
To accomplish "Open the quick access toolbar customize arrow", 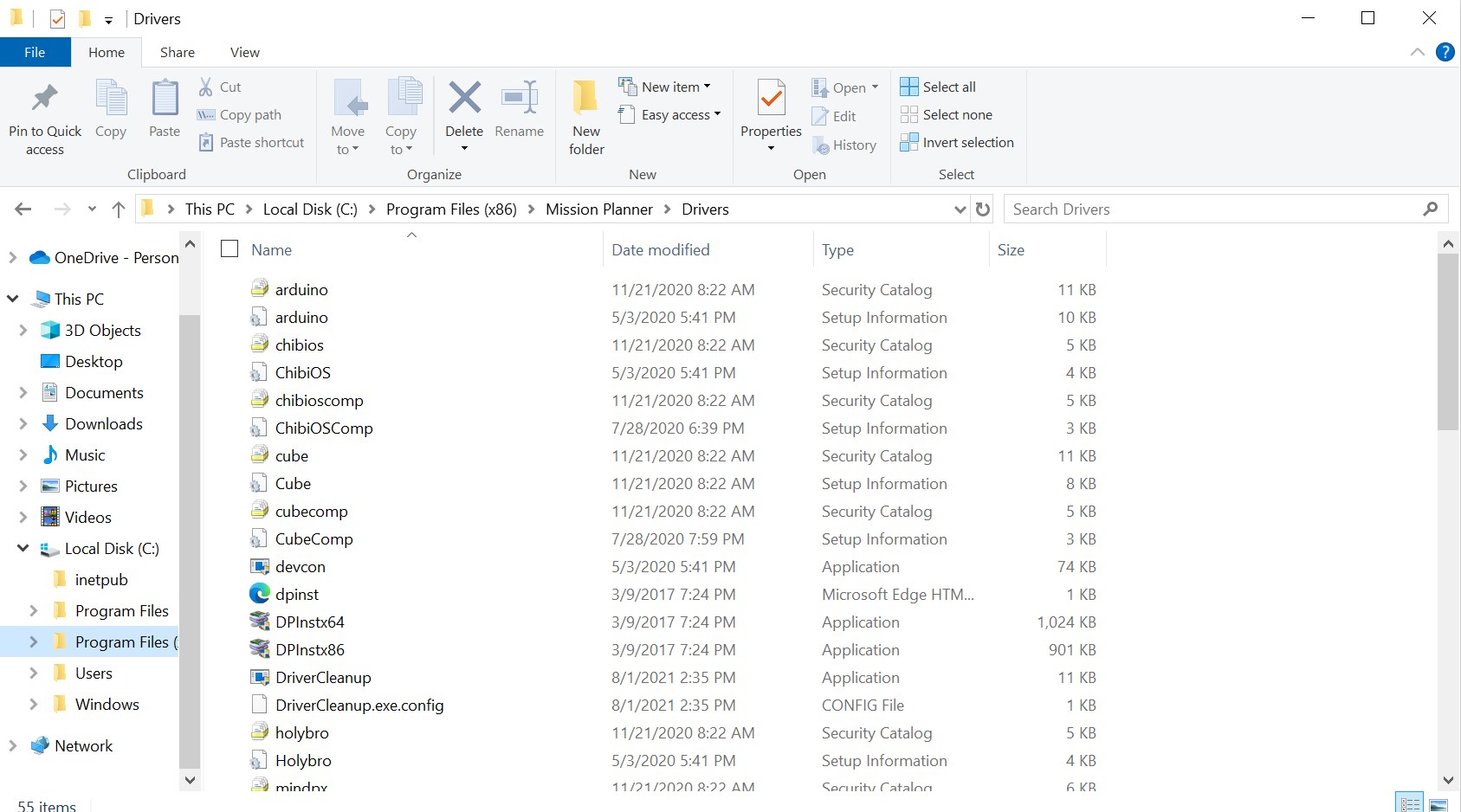I will (108, 19).
